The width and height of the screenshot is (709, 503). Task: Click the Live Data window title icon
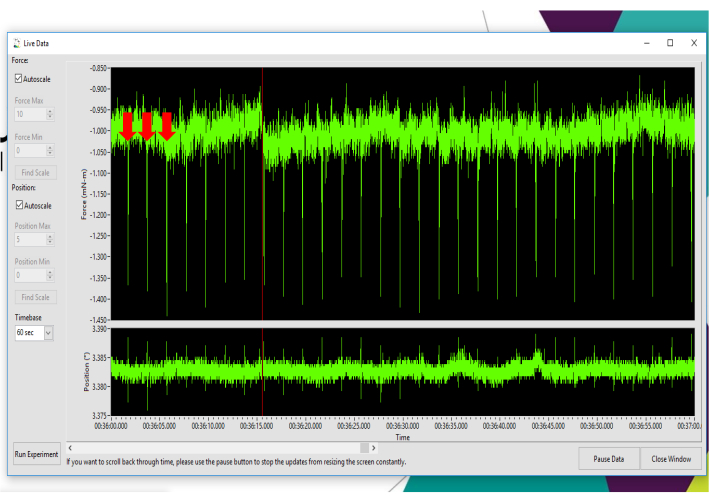pyautogui.click(x=15, y=43)
